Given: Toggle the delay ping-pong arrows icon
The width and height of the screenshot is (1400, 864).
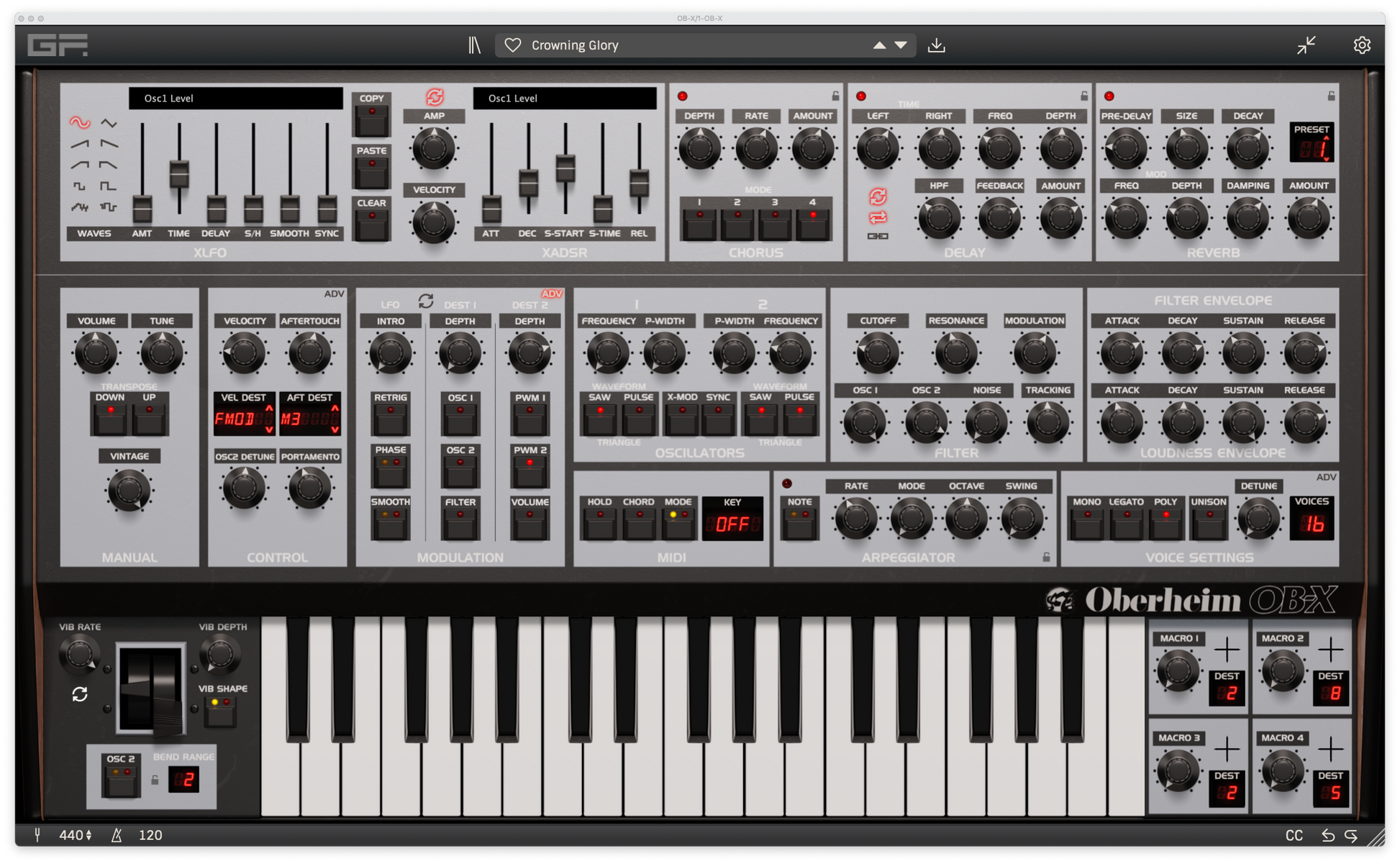Looking at the screenshot, I should (x=878, y=217).
